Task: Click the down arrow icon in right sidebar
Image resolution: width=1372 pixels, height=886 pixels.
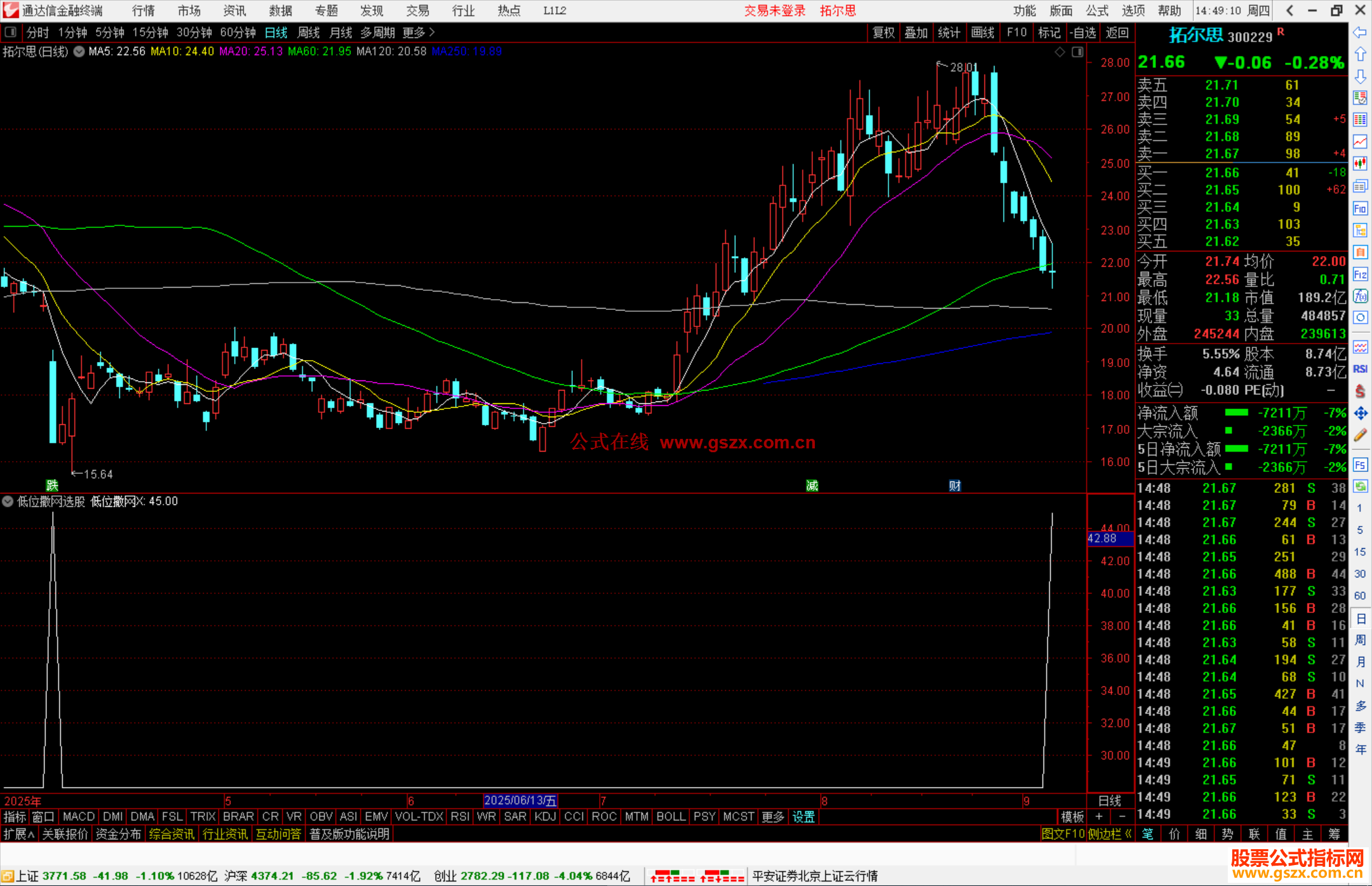Action: (1360, 76)
